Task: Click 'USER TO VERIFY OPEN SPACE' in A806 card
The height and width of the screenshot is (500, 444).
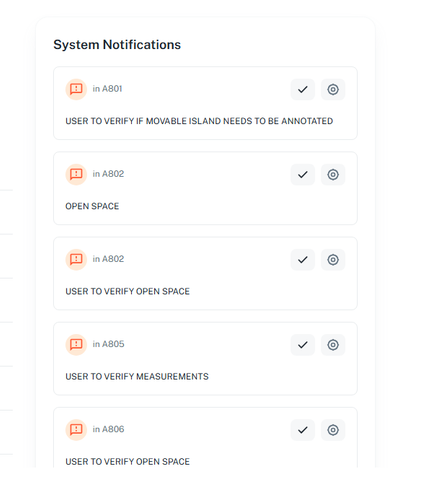Action: click(x=127, y=462)
